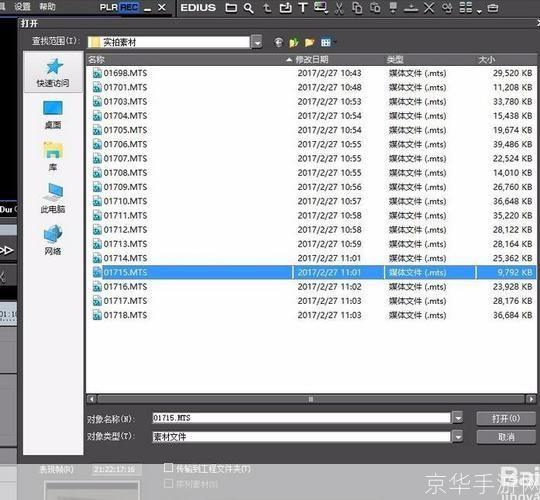Toggle the checkbox below 传输到工程文件夹
Viewport: 540px width, 500px height.
click(168, 484)
